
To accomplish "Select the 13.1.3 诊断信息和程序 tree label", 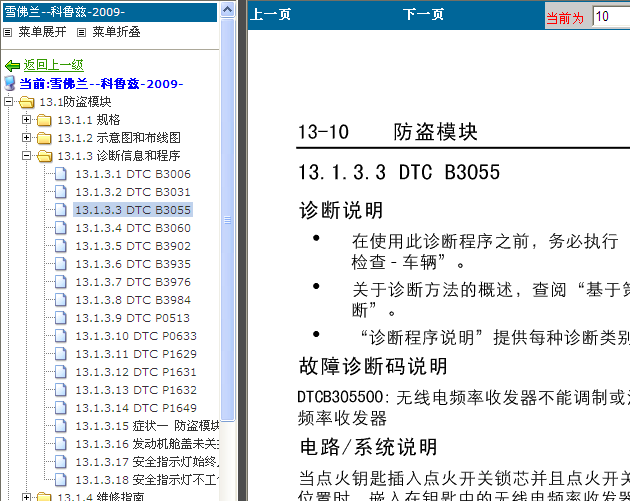I will [x=119, y=156].
